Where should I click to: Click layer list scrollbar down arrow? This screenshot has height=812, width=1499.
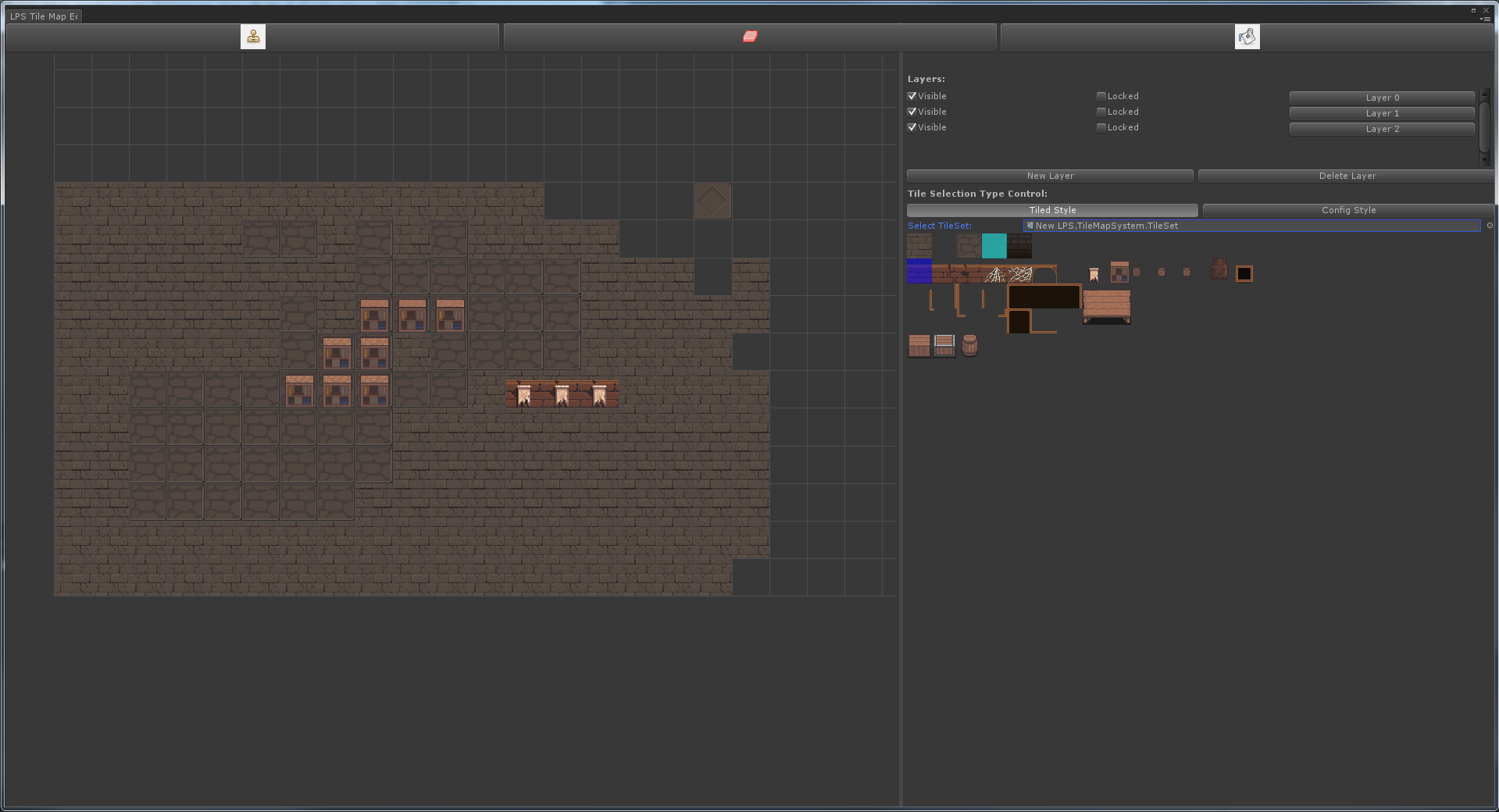(x=1485, y=160)
